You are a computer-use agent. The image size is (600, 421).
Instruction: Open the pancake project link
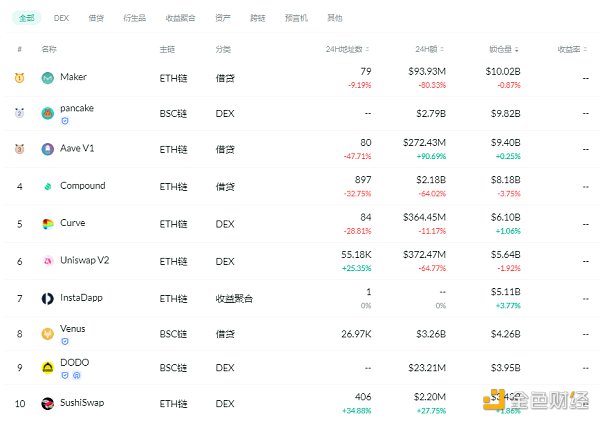pos(77,108)
